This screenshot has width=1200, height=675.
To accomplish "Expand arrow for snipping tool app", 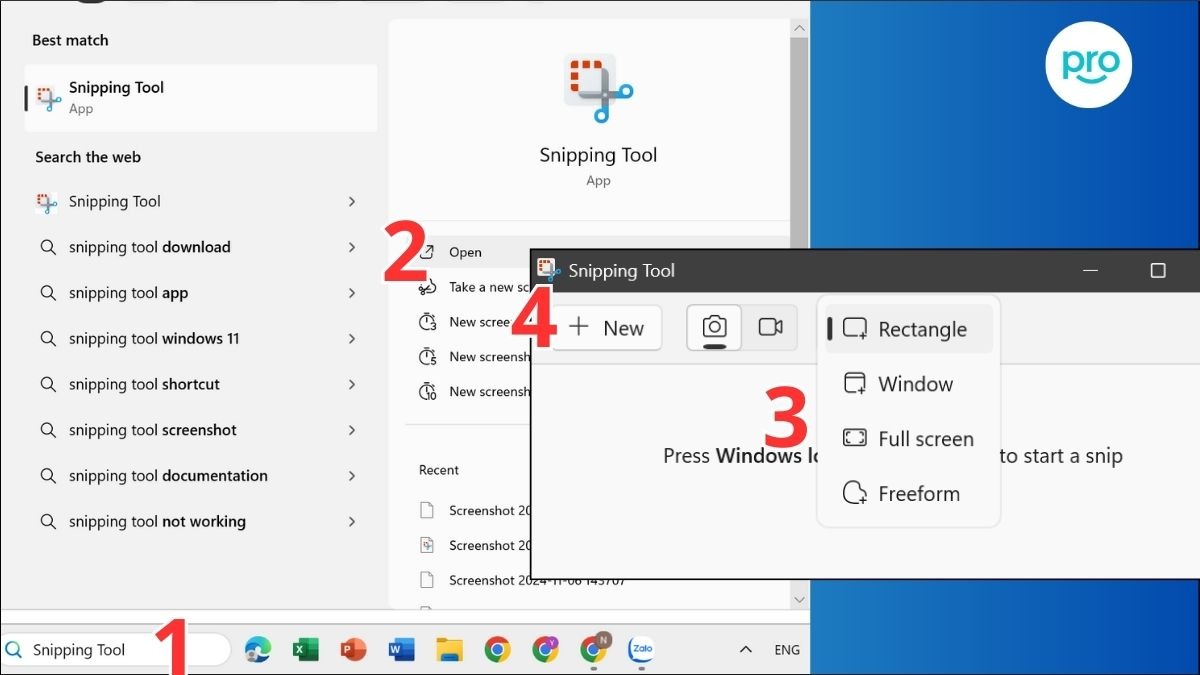I will [x=352, y=293].
